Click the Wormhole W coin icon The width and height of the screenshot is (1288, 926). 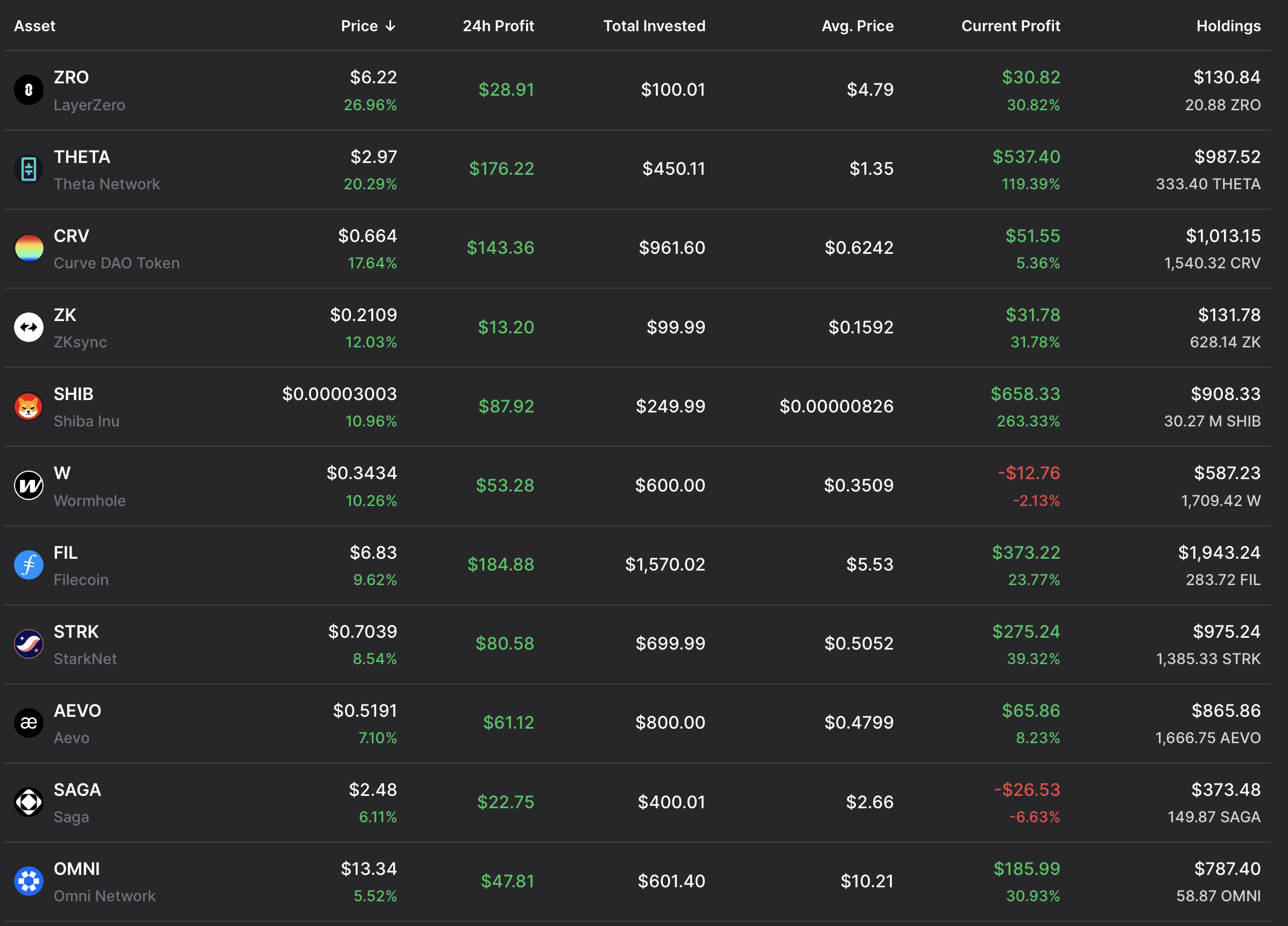[29, 486]
